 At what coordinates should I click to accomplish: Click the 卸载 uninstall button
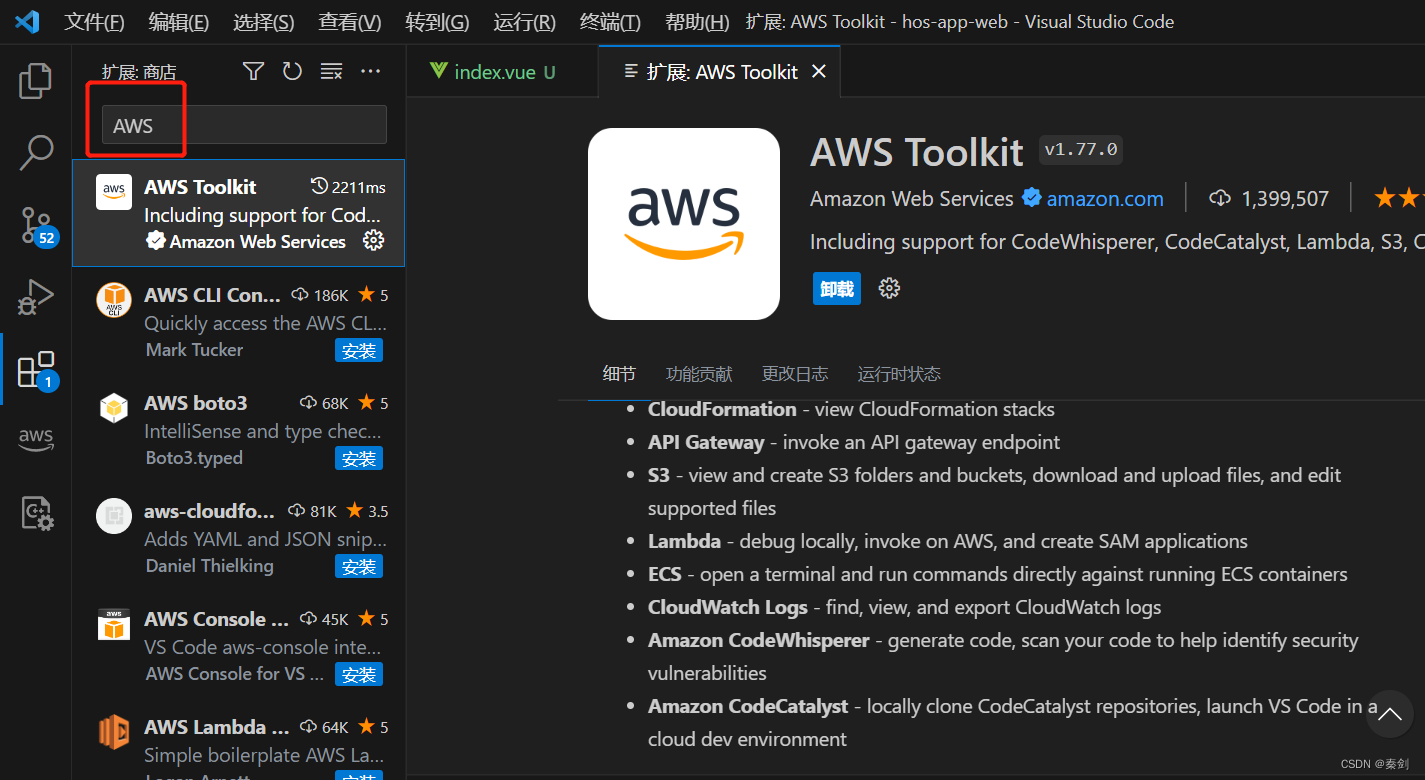pyautogui.click(x=837, y=289)
